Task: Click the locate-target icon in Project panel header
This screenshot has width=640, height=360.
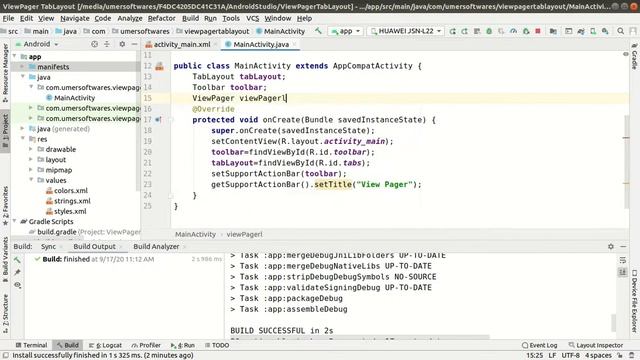Action: 94,44
